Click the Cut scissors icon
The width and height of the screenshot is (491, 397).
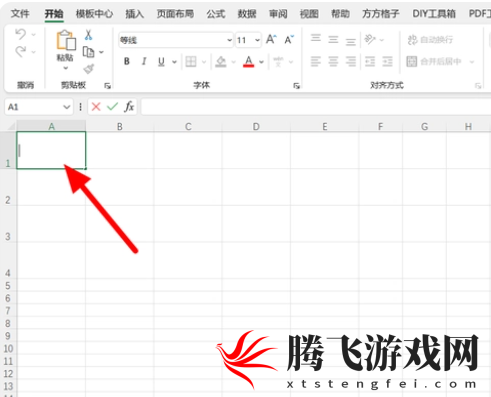click(x=88, y=35)
